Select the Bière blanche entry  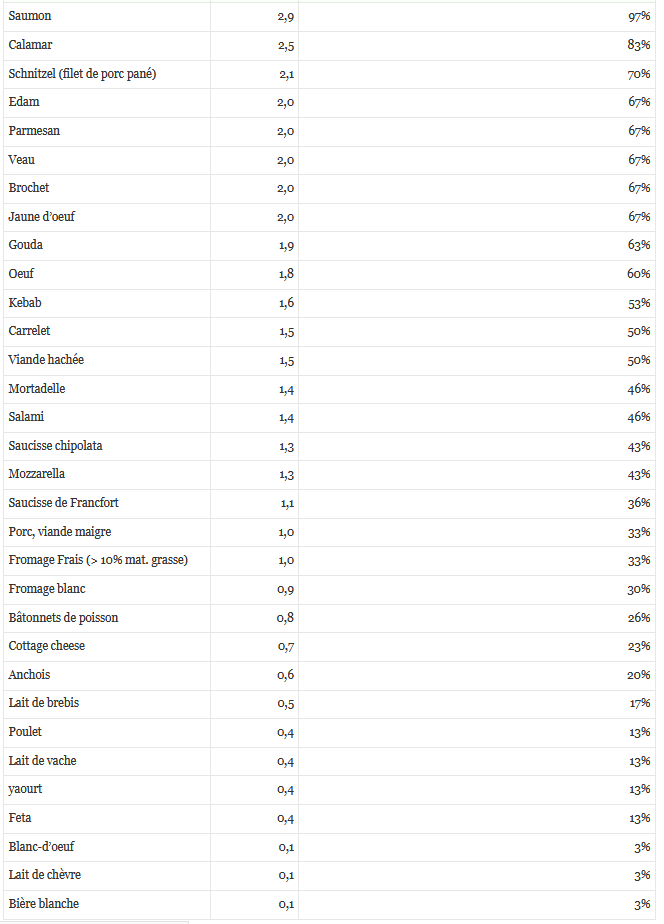point(43,904)
